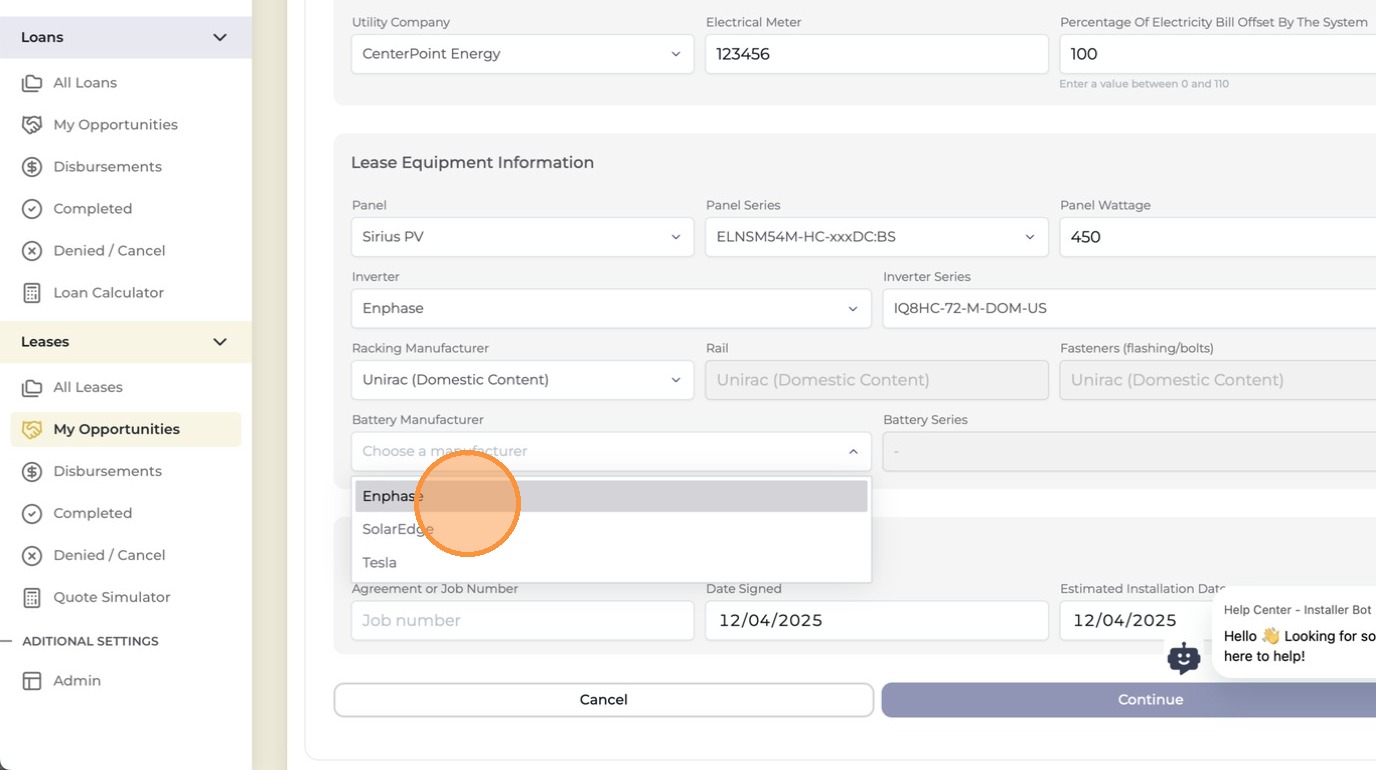This screenshot has height=770, width=1376.
Task: Choose Tesla in the battery manufacturer list
Action: click(x=611, y=563)
